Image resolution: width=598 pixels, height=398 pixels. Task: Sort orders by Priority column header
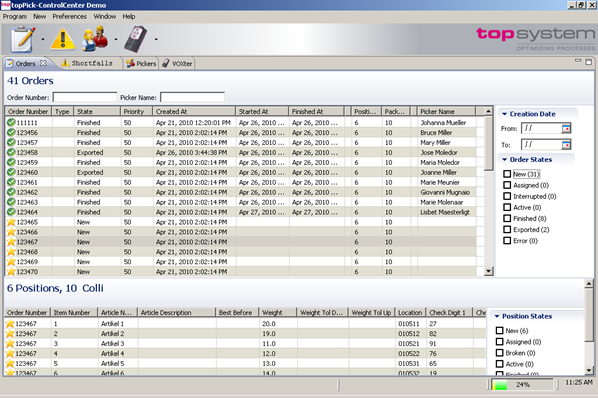tap(136, 111)
